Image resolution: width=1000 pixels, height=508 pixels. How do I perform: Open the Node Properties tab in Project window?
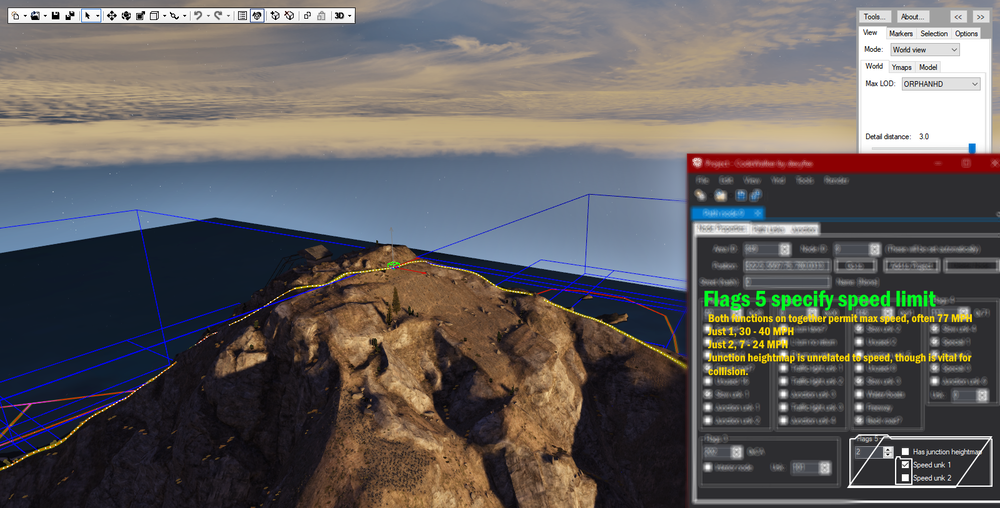pyautogui.click(x=722, y=228)
